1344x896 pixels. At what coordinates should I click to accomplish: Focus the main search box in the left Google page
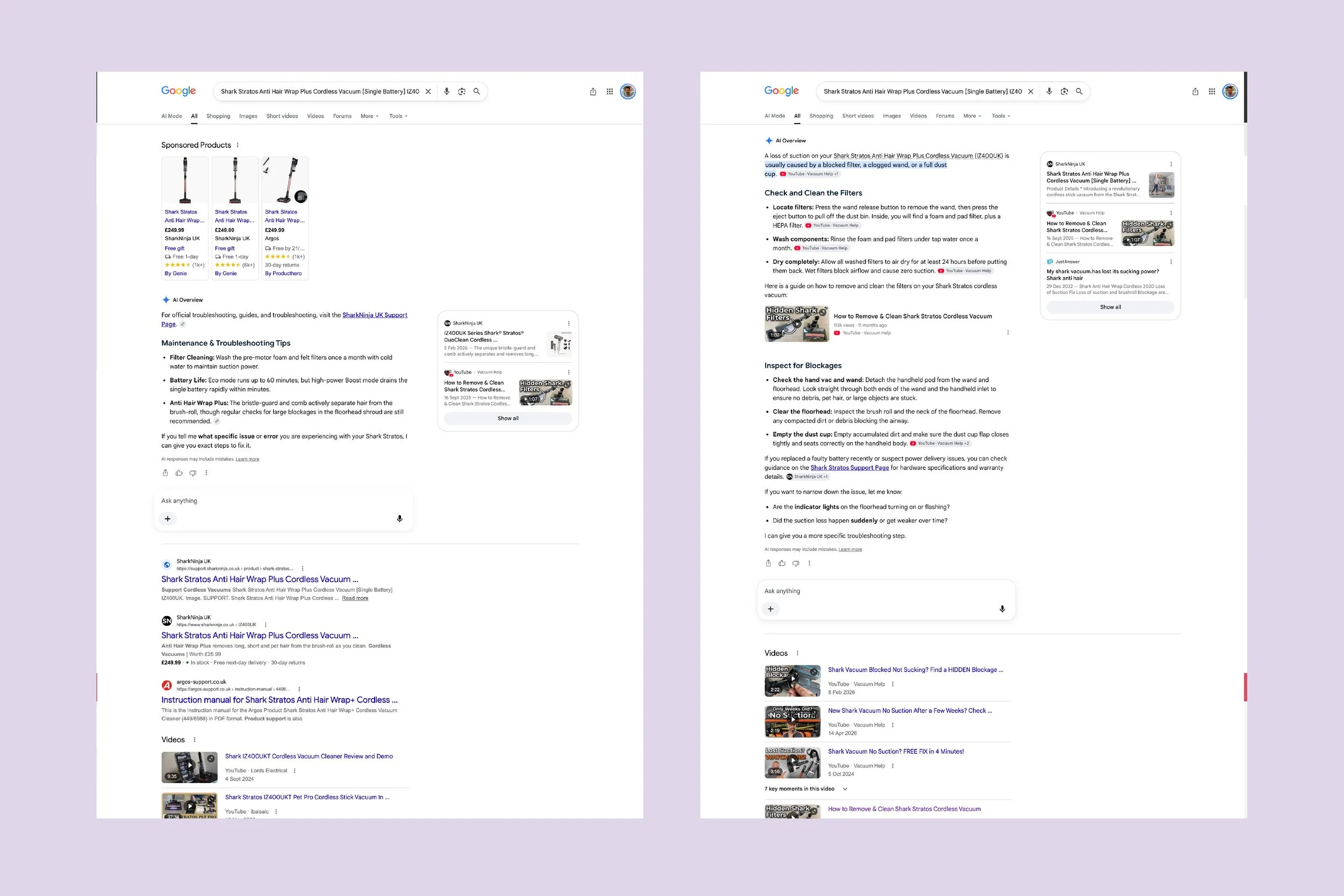[x=320, y=91]
